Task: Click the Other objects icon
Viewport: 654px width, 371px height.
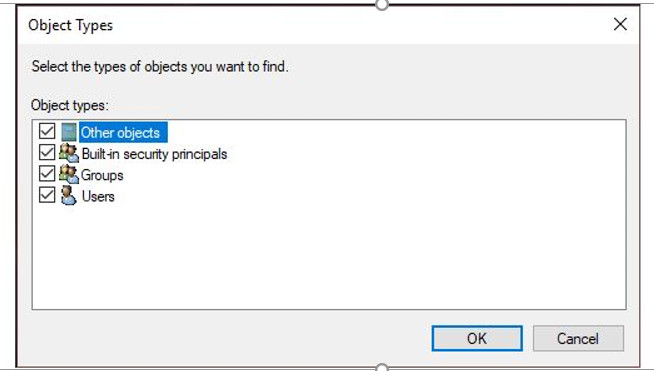Action: (69, 132)
